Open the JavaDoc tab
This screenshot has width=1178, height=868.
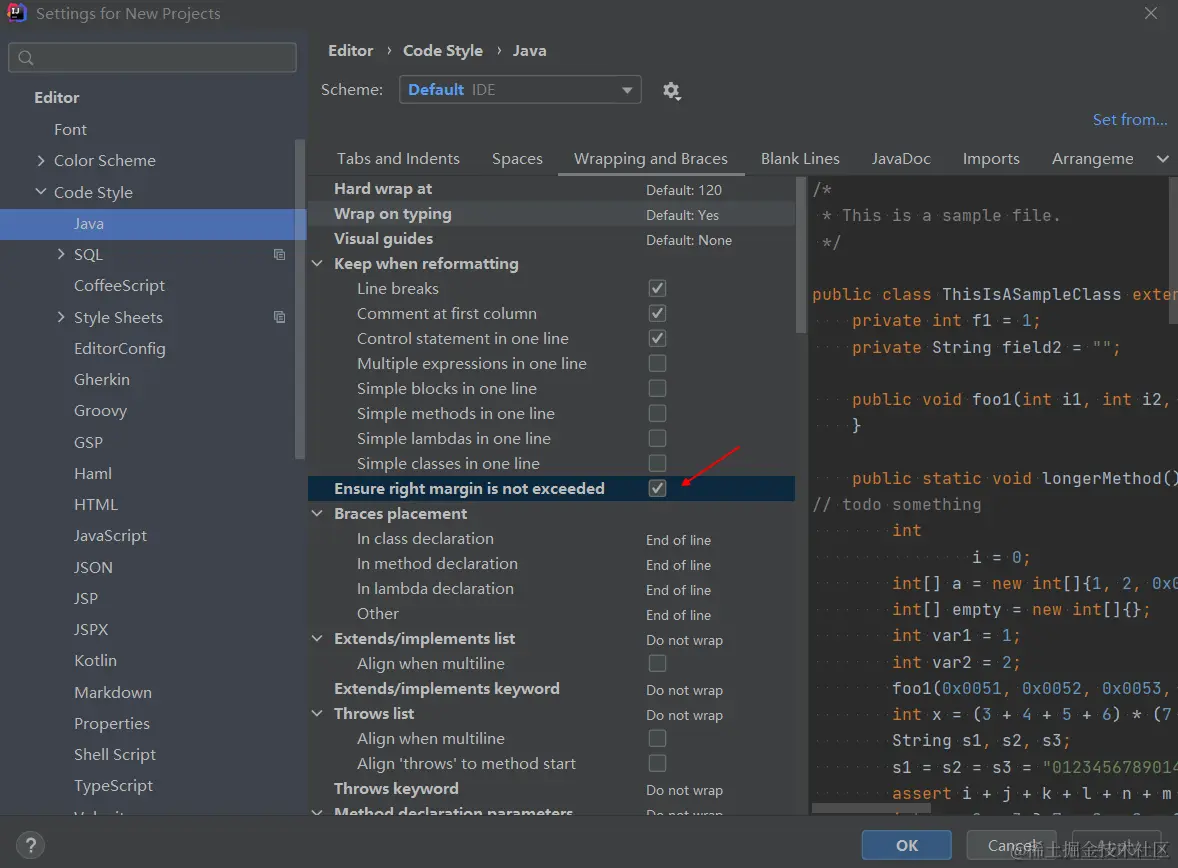pyautogui.click(x=901, y=159)
